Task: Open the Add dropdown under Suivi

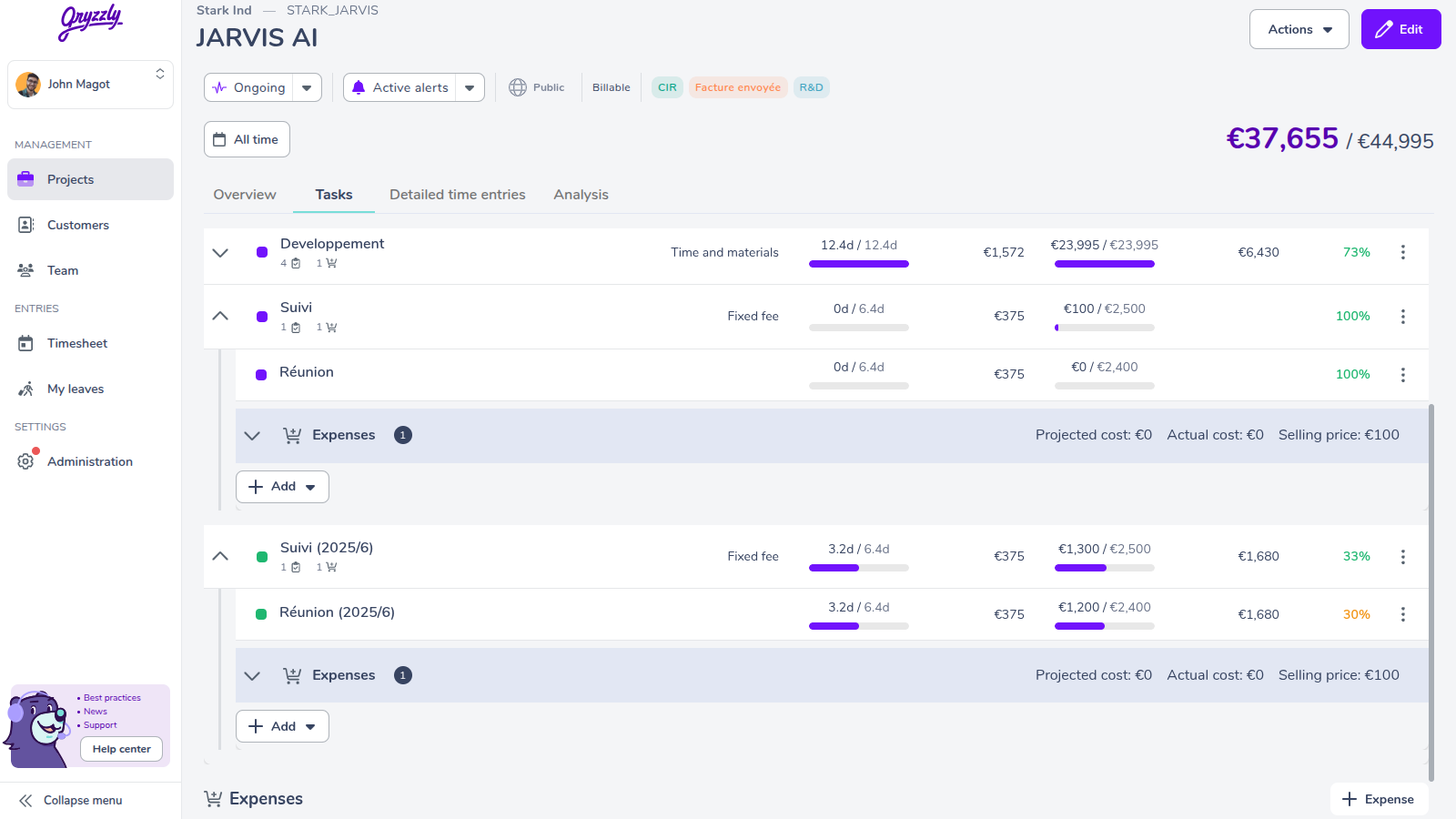Action: coord(282,487)
